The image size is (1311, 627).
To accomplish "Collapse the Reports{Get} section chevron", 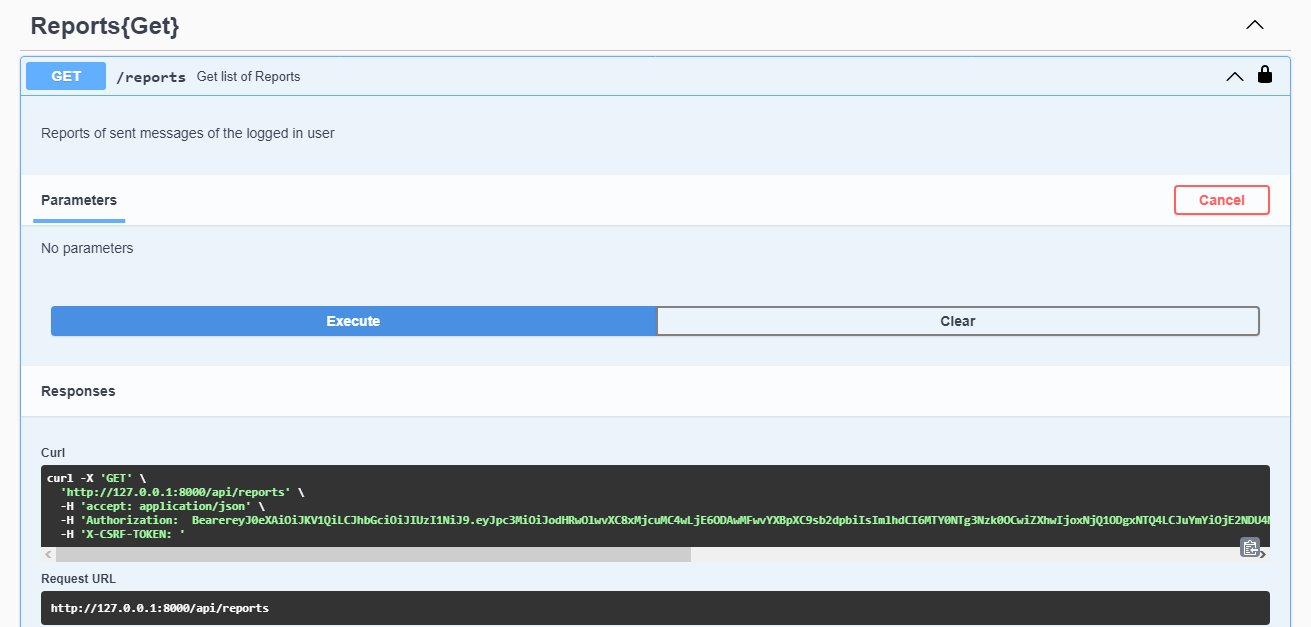I will (x=1254, y=24).
